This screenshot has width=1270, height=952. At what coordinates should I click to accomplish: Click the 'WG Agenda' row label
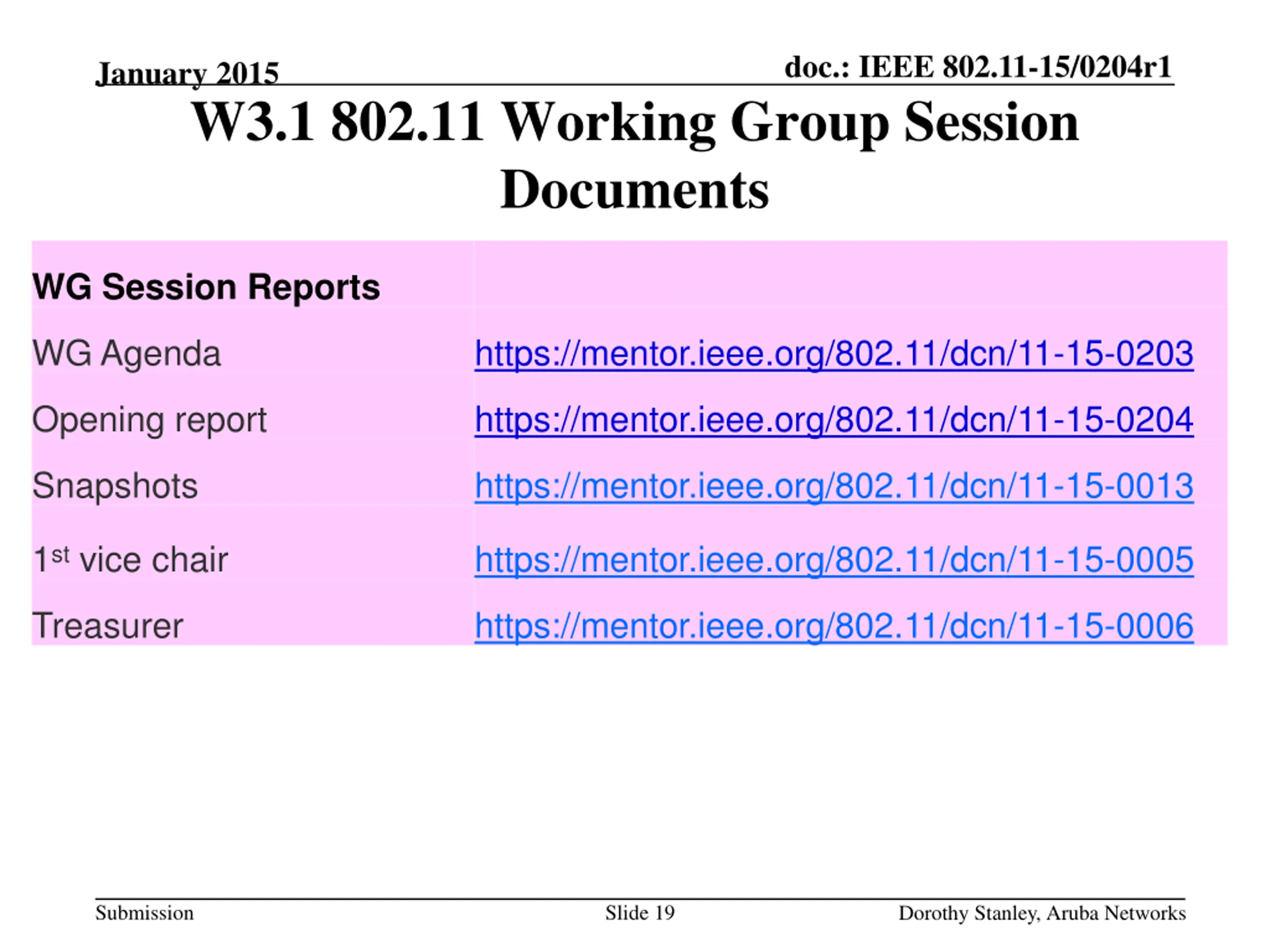[x=127, y=354]
